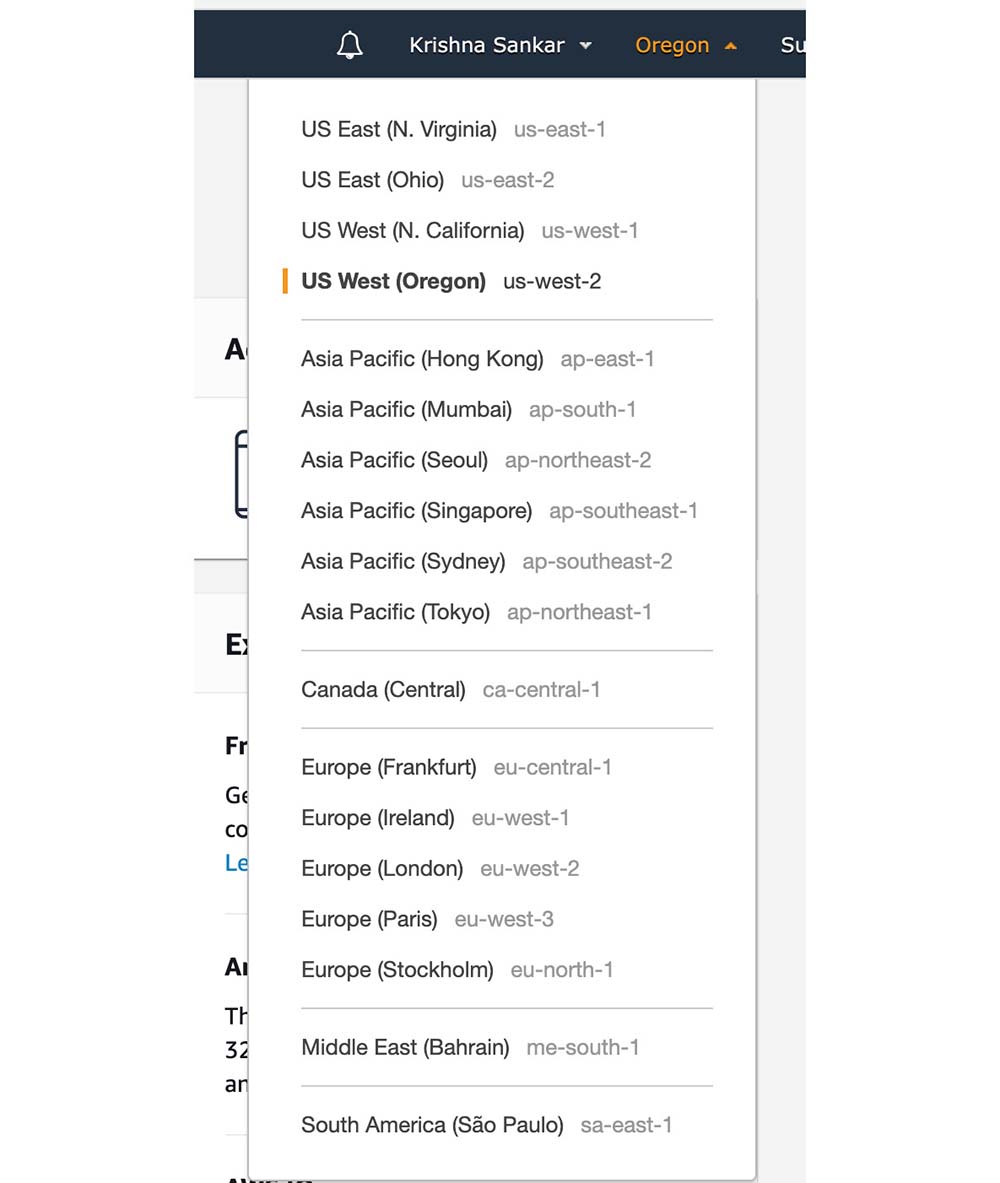Open the Krishna Sankar account dropdown
1000x1183 pixels.
coord(500,45)
